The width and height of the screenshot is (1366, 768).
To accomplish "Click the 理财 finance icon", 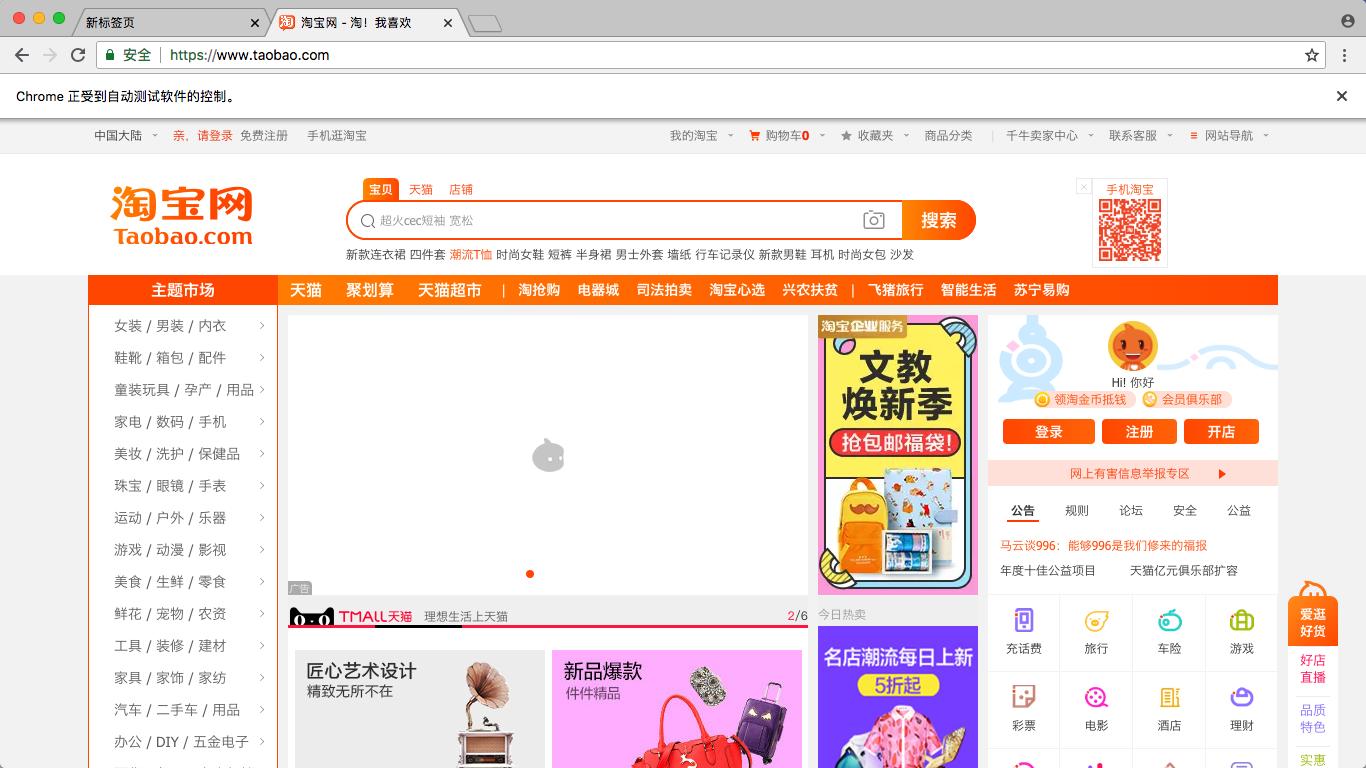I will tap(1242, 697).
